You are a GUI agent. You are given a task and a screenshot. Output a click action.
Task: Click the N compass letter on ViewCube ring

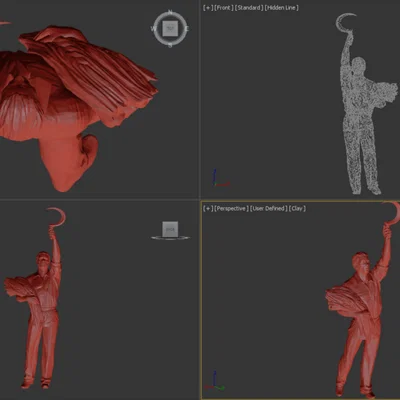tap(170, 12)
